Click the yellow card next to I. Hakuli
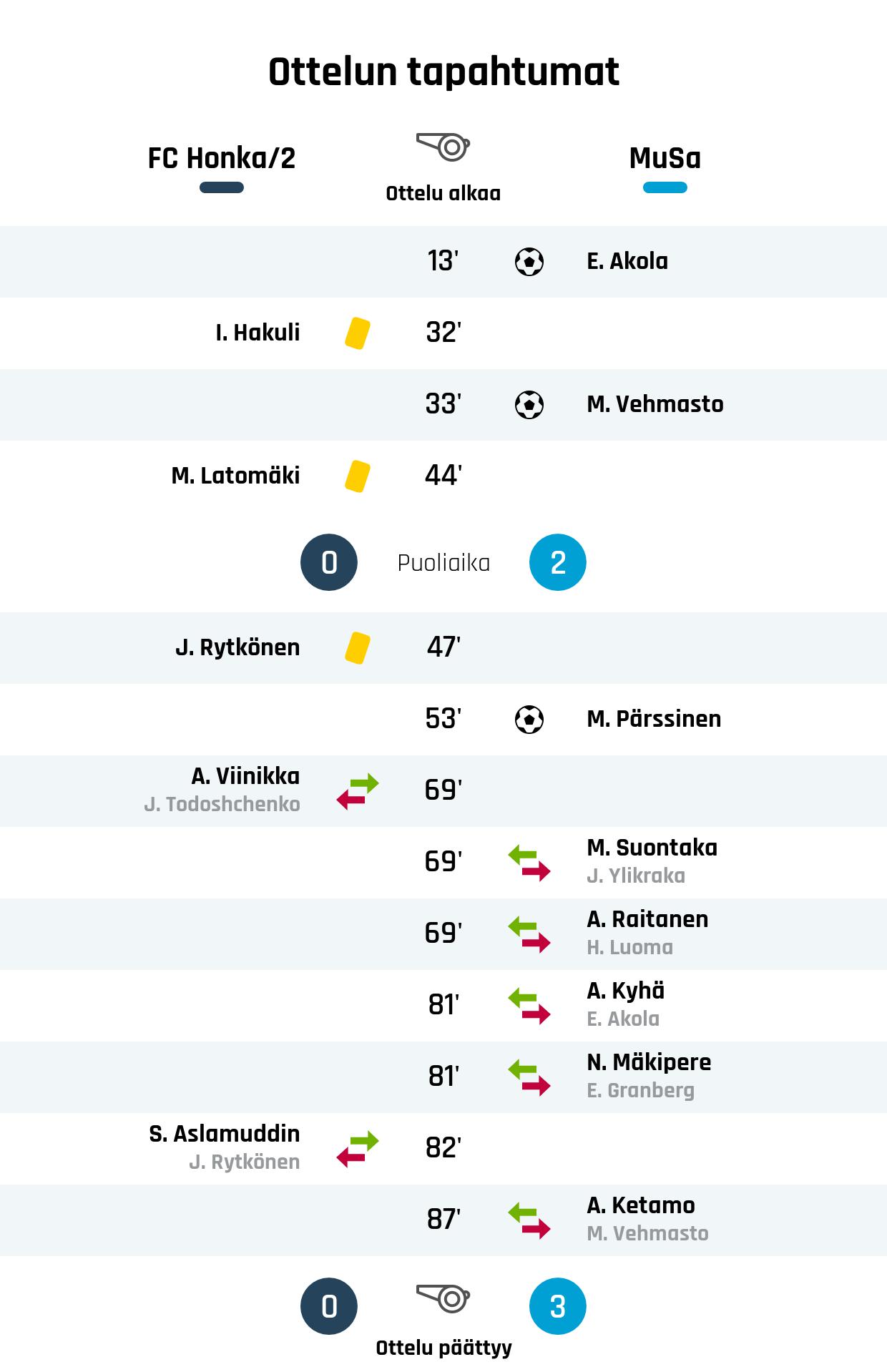887x1372 pixels. pos(358,333)
